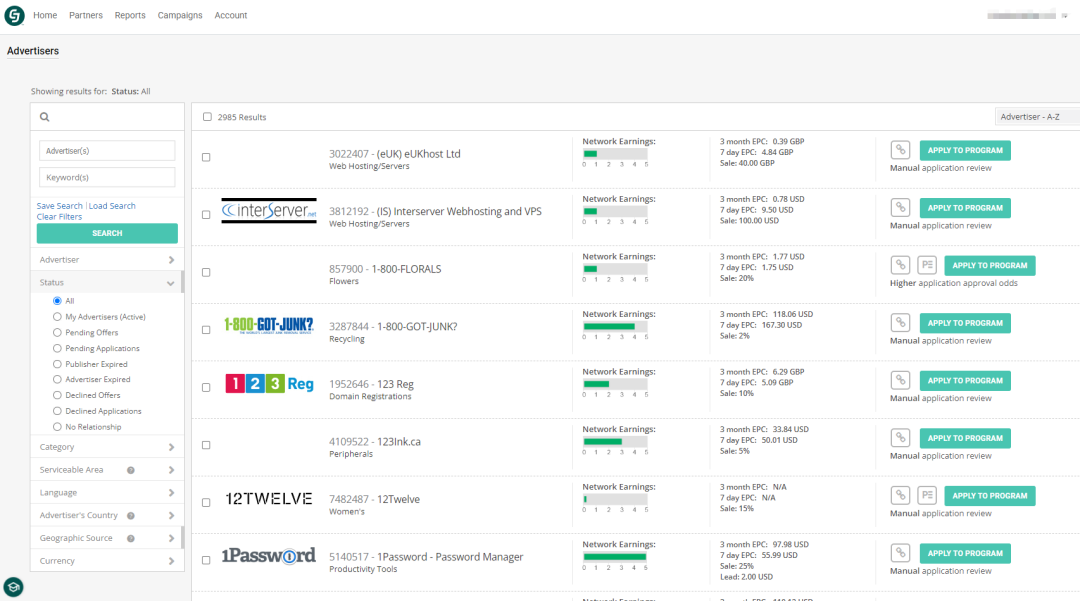Click the 1Password logo
Image resolution: width=1080 pixels, height=601 pixels.
coord(269,556)
